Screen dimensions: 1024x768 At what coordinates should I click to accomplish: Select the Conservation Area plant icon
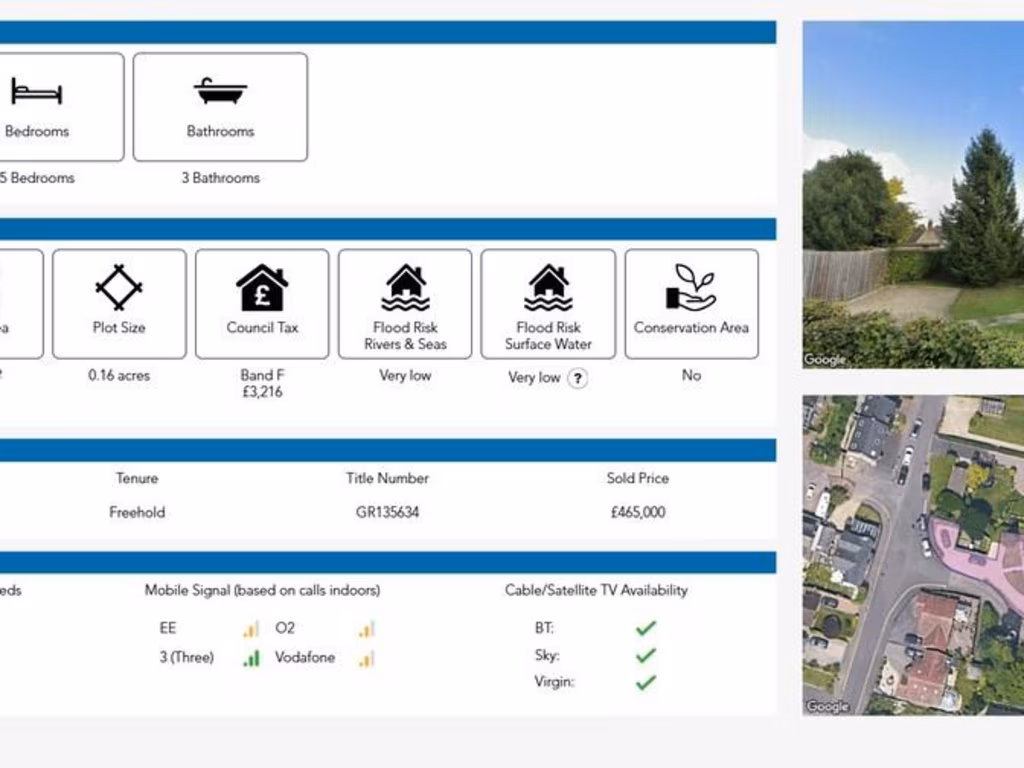click(x=691, y=288)
